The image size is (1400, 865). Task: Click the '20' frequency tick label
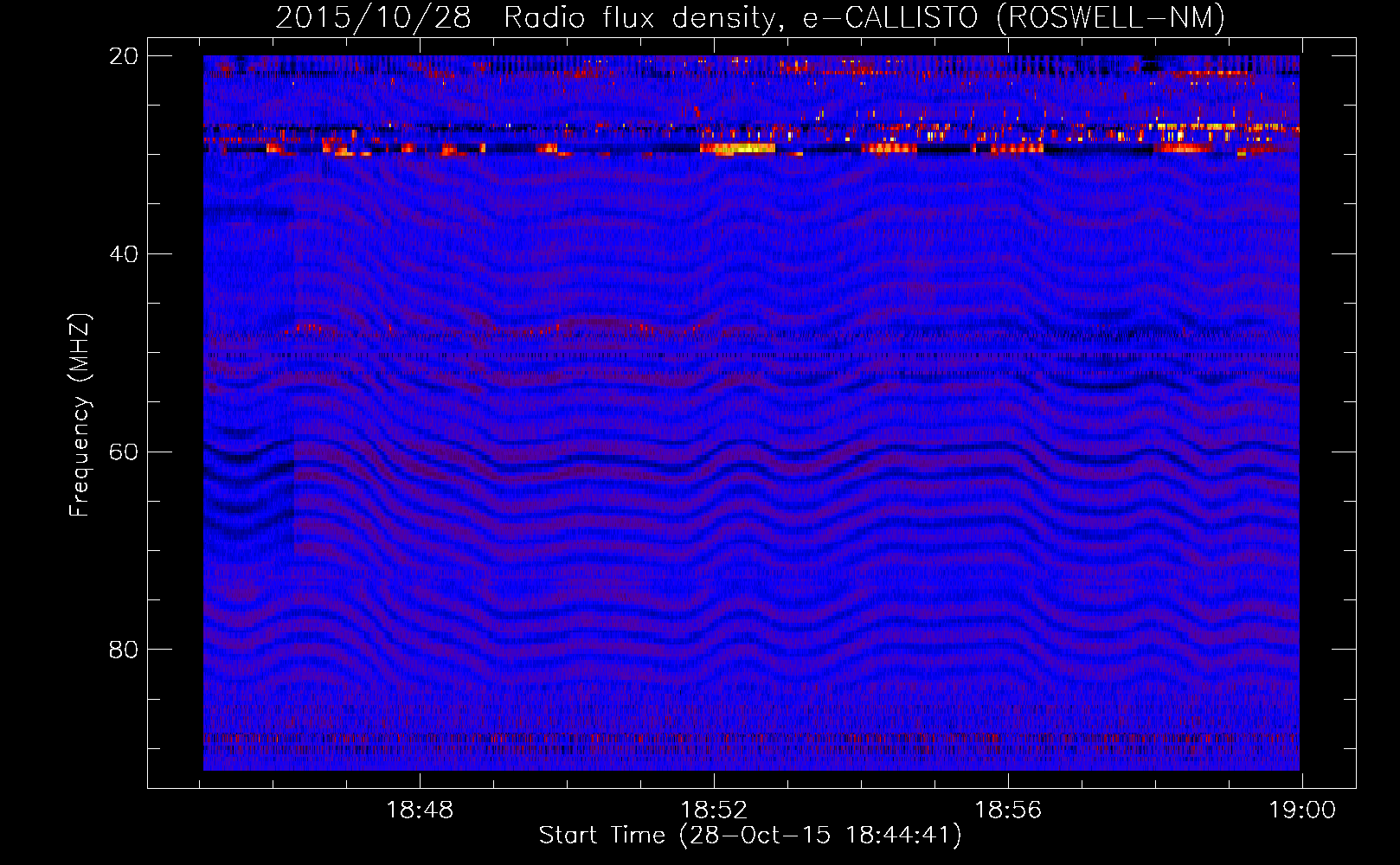point(124,56)
